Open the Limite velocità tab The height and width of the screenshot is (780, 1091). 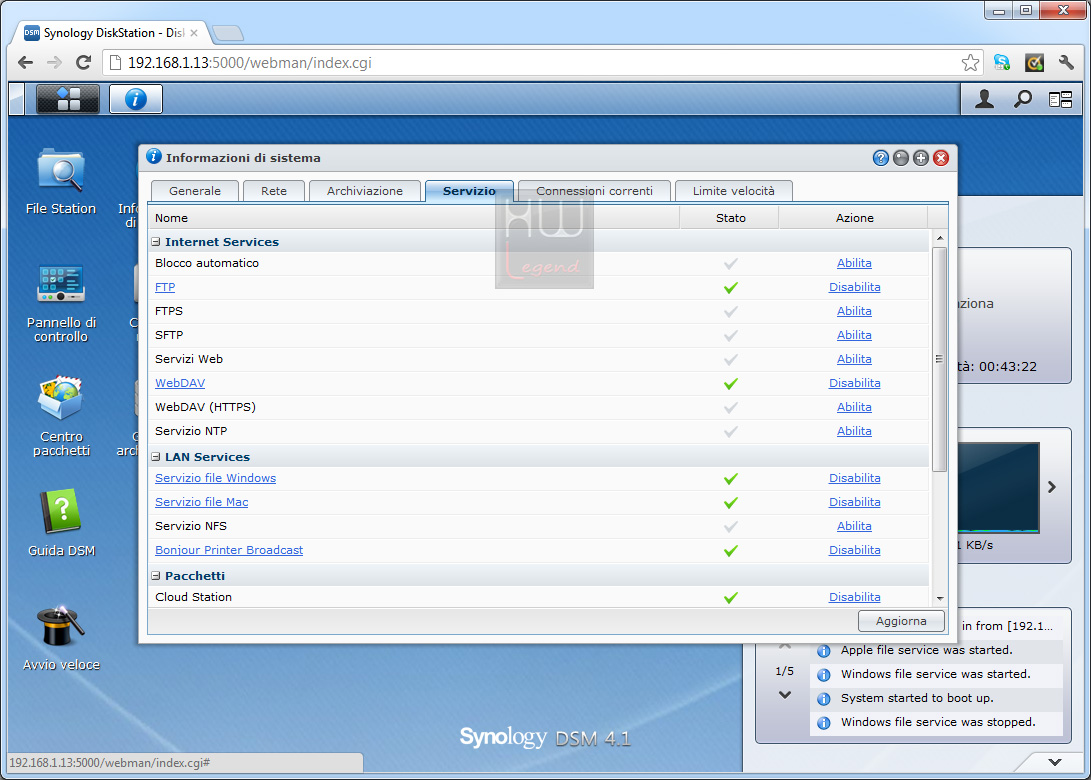[734, 191]
